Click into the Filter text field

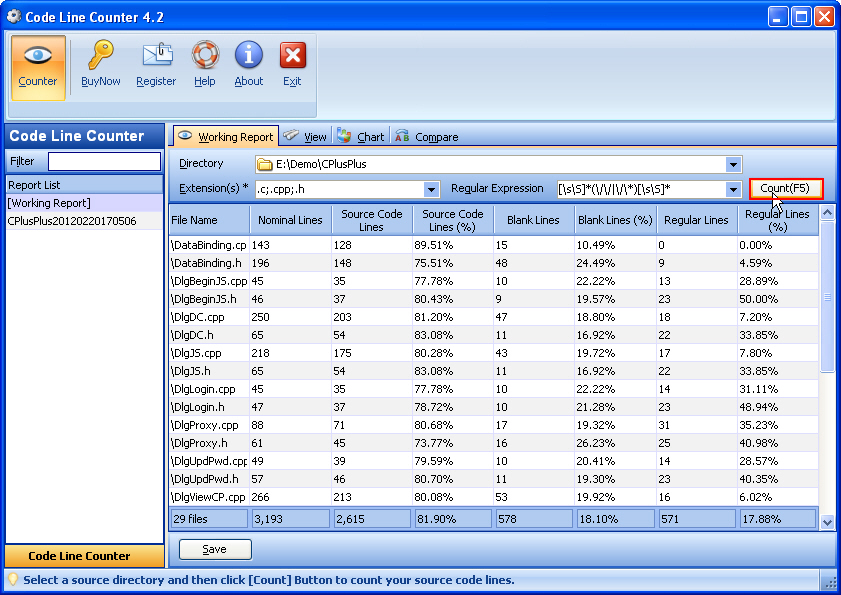(104, 161)
